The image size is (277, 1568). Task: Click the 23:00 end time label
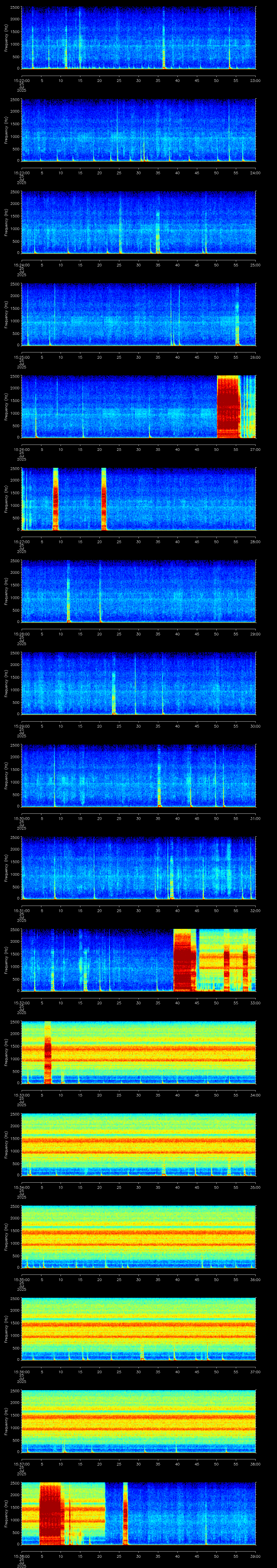pyautogui.click(x=255, y=80)
